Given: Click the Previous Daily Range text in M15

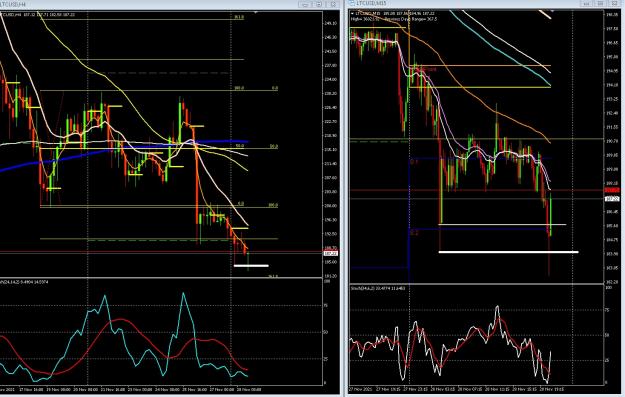Looking at the screenshot, I should point(410,19).
